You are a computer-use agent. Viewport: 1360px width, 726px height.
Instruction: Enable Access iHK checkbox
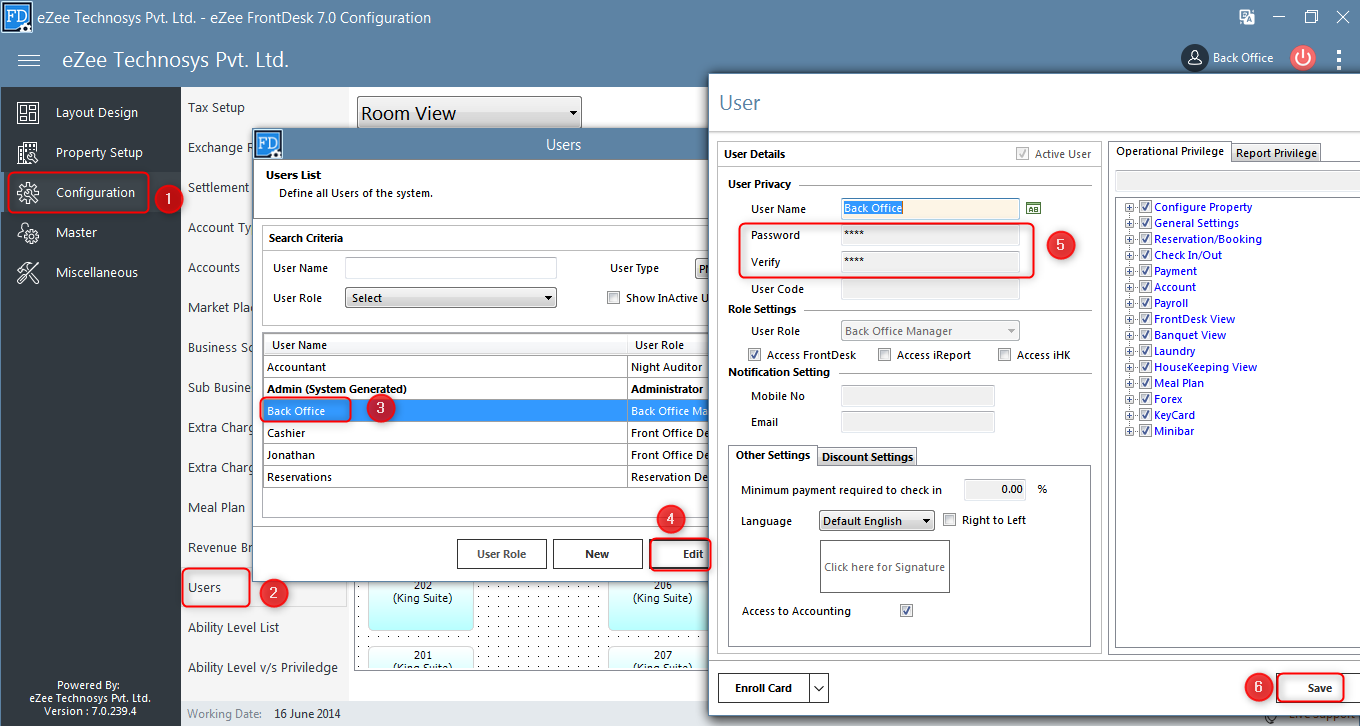pyautogui.click(x=1004, y=355)
